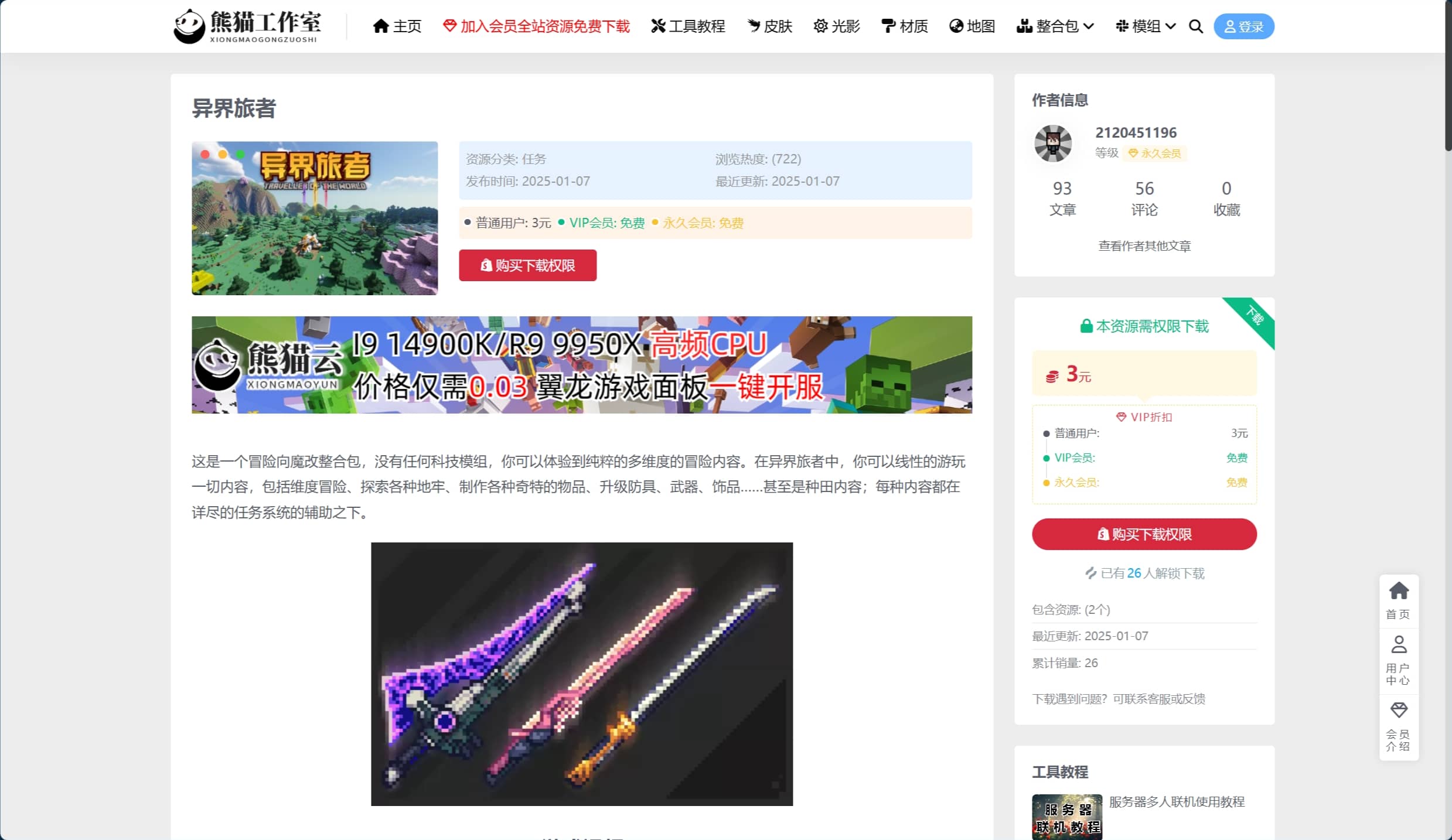Click the 资源分类: 任务 text
Screen dimensions: 1452x840
[x=506, y=159]
